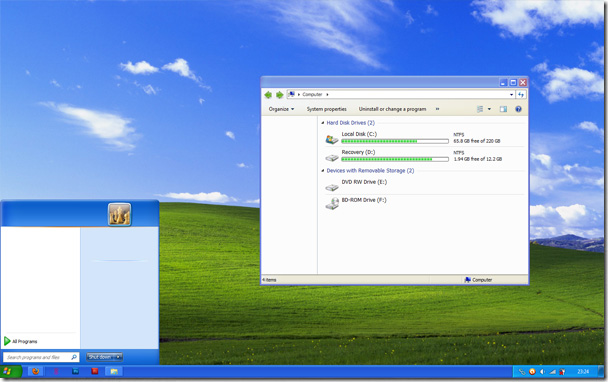608x382 pixels.
Task: Collapse Devices with Removable Storage group
Action: 323,171
